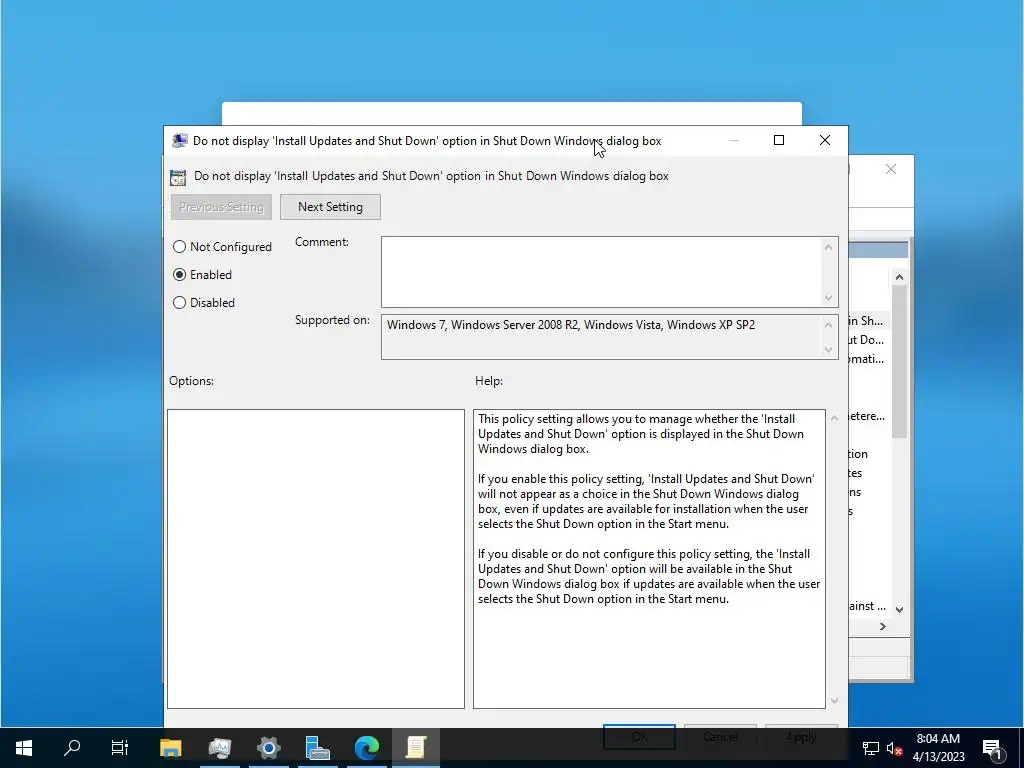1024x768 pixels.
Task: Click the Help description text pane
Action: 649,559
